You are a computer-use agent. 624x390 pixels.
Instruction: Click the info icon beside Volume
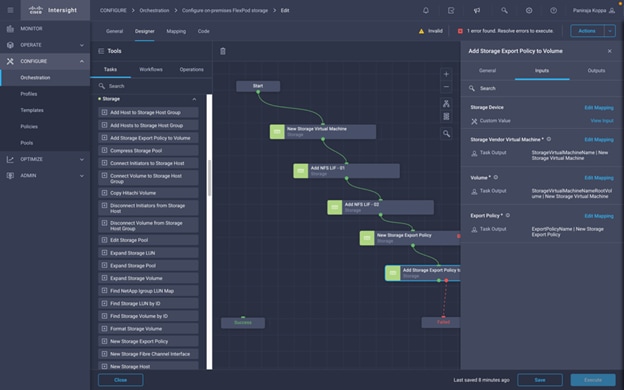click(496, 177)
